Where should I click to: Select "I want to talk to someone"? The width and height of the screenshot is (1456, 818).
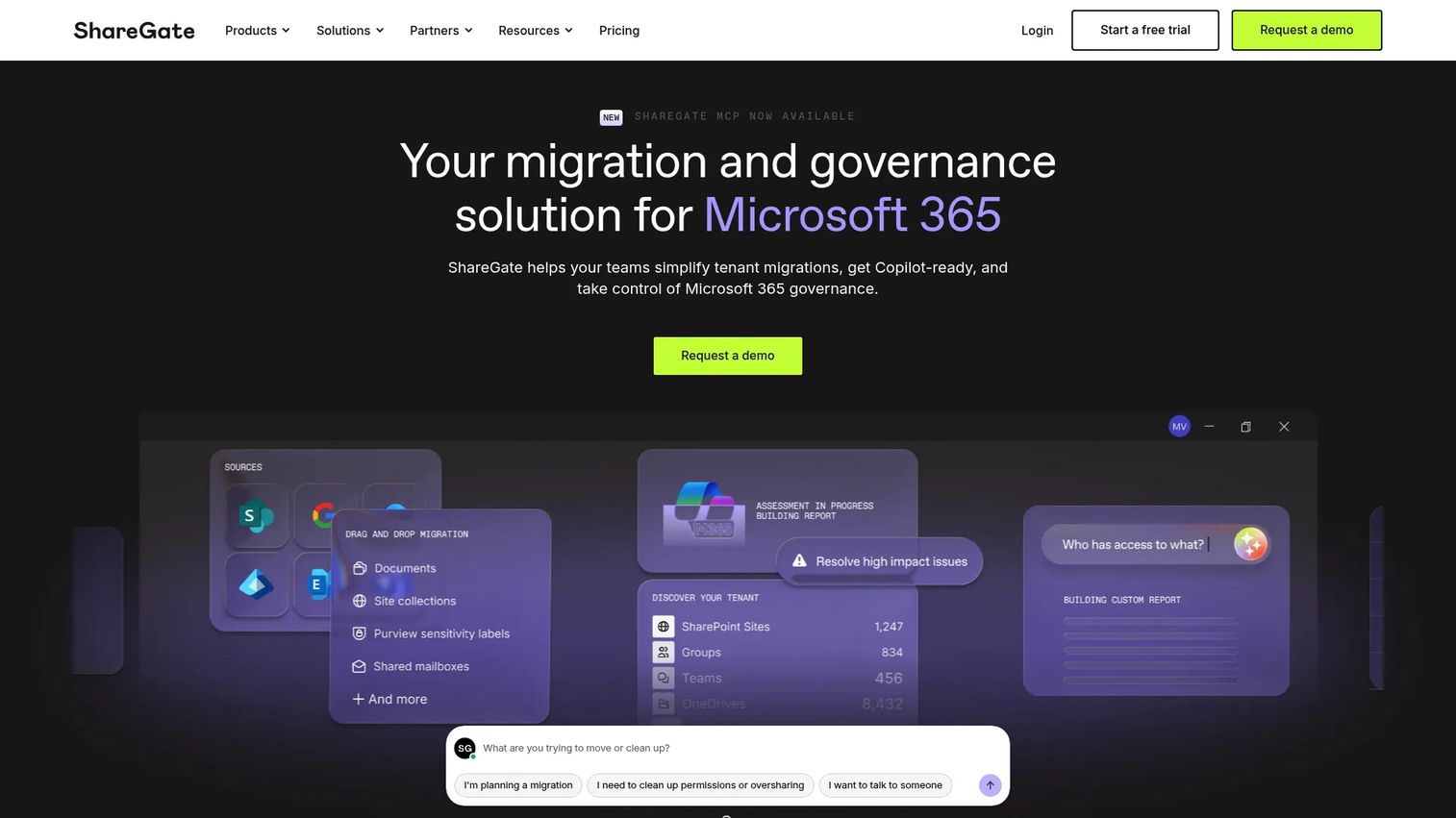pos(886,785)
